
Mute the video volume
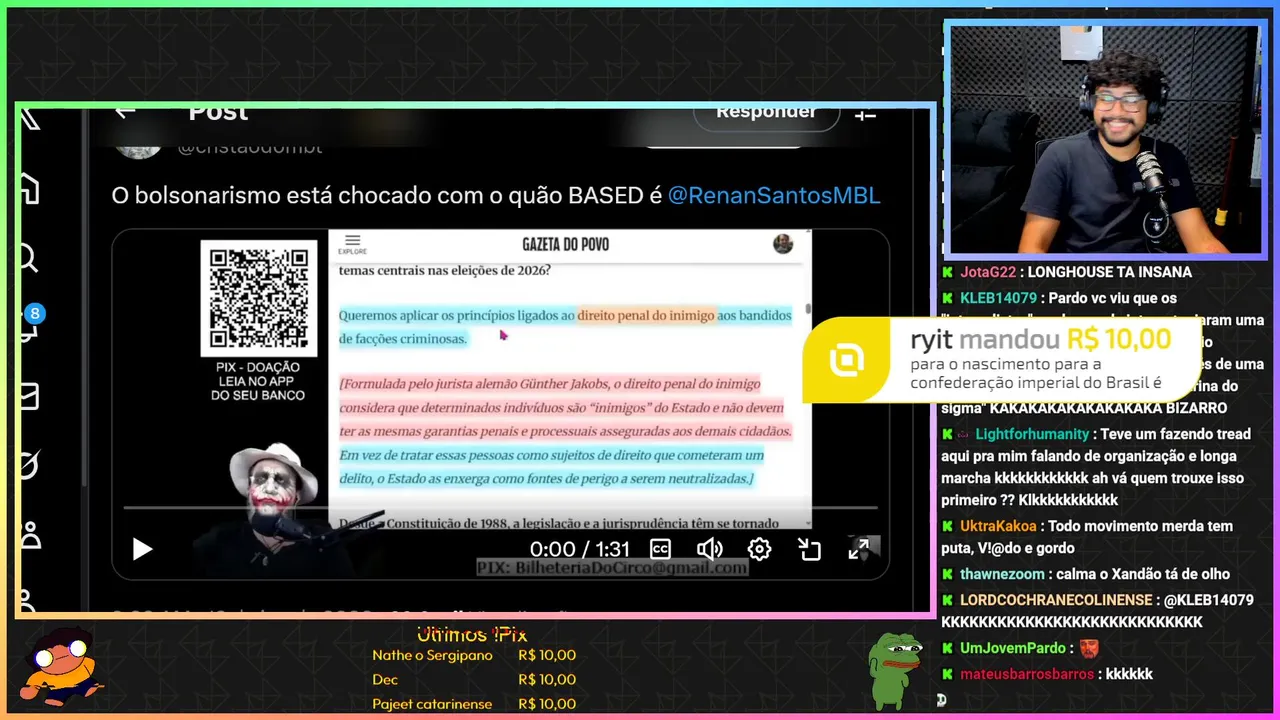point(710,549)
